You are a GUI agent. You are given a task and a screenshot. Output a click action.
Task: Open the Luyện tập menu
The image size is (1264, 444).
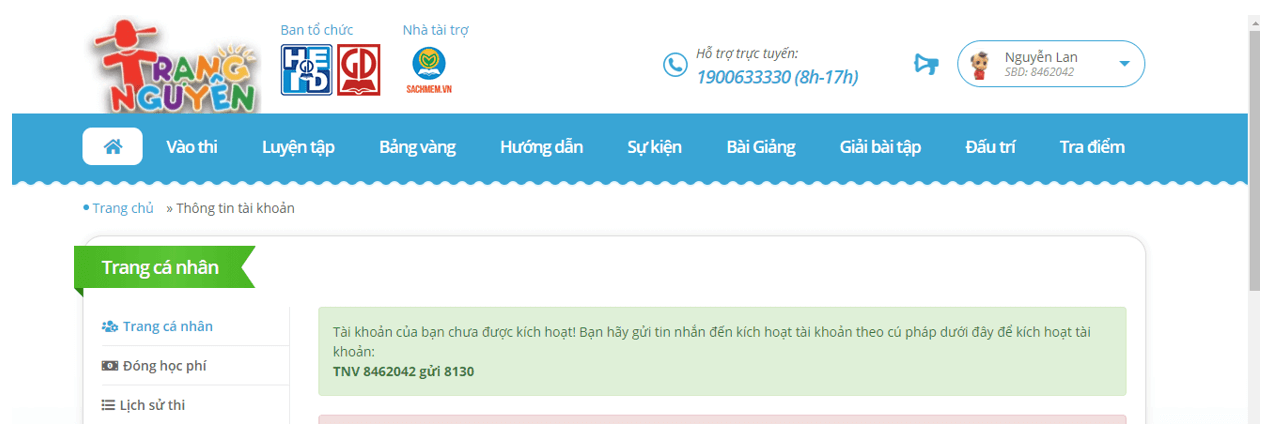(298, 147)
